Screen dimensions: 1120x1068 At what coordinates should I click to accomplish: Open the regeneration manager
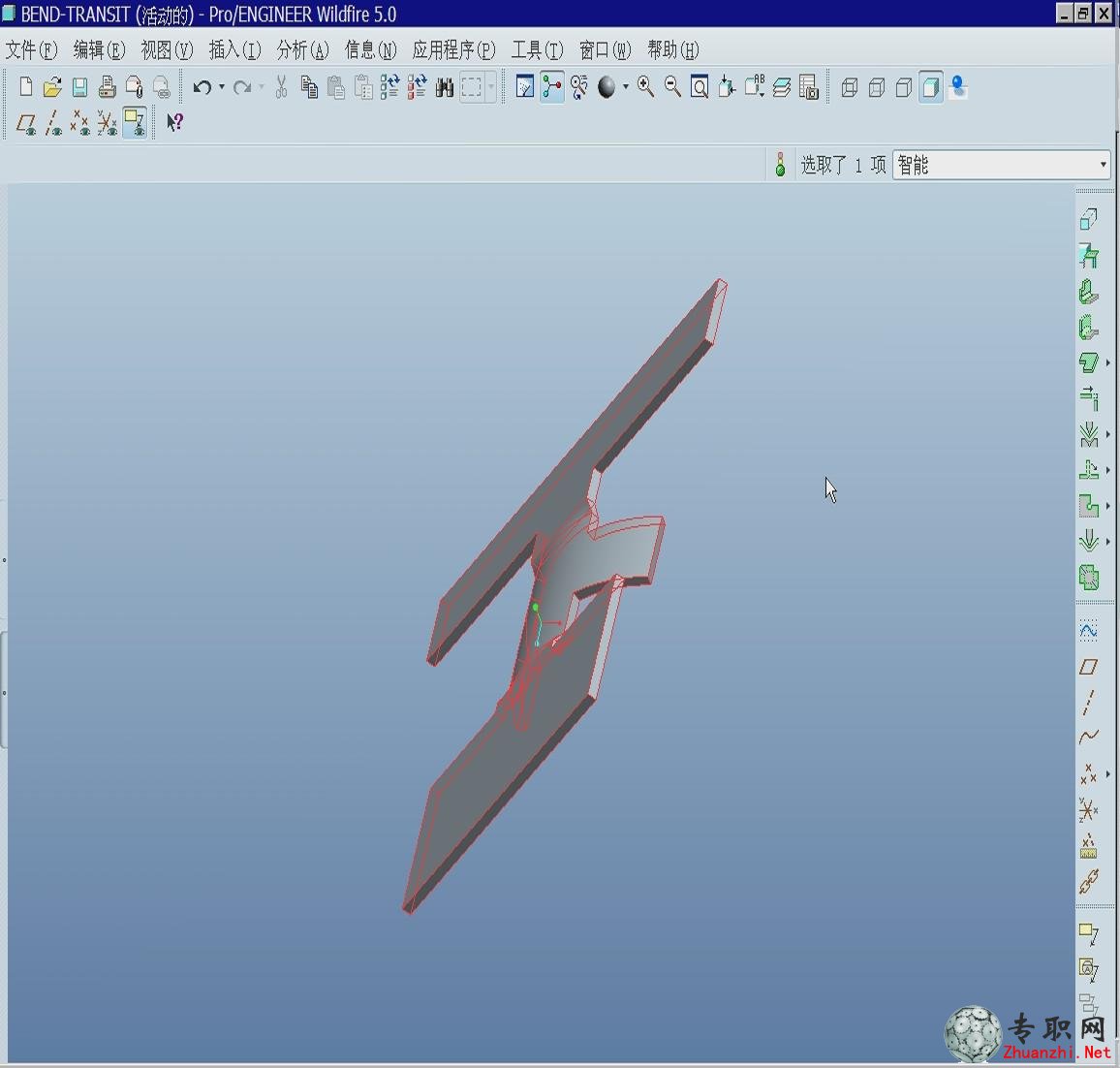click(x=418, y=87)
